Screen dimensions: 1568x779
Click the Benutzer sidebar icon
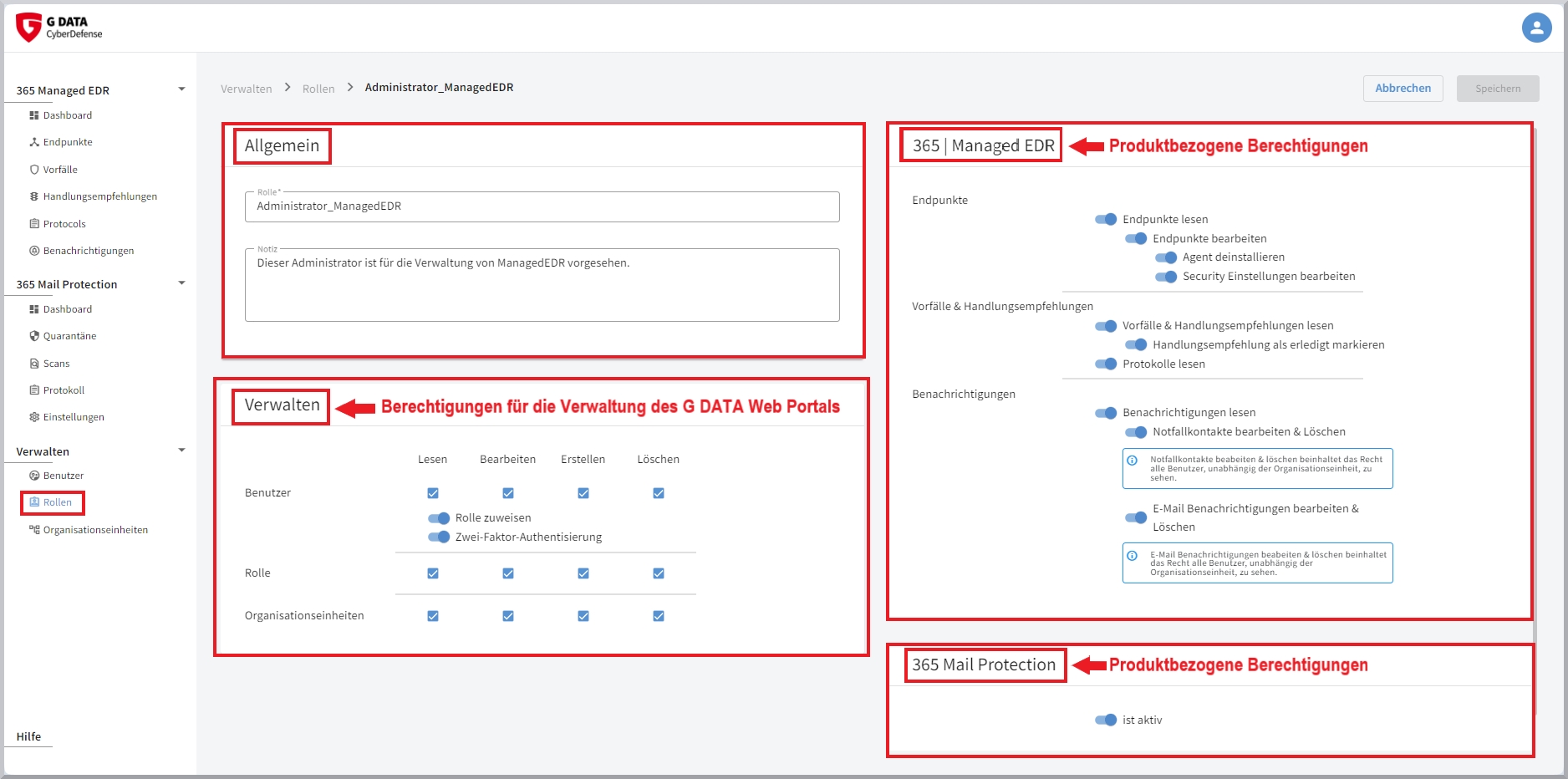pos(34,476)
